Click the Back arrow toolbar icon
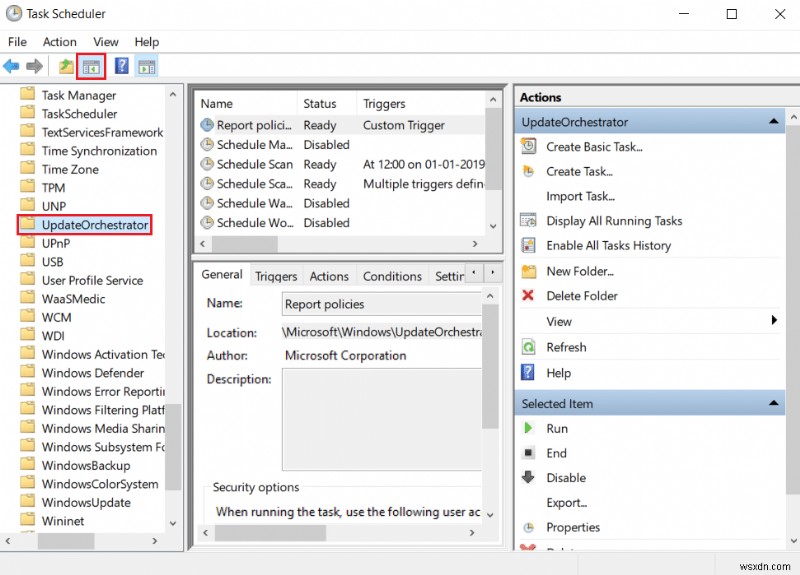The image size is (800, 575). point(11,66)
